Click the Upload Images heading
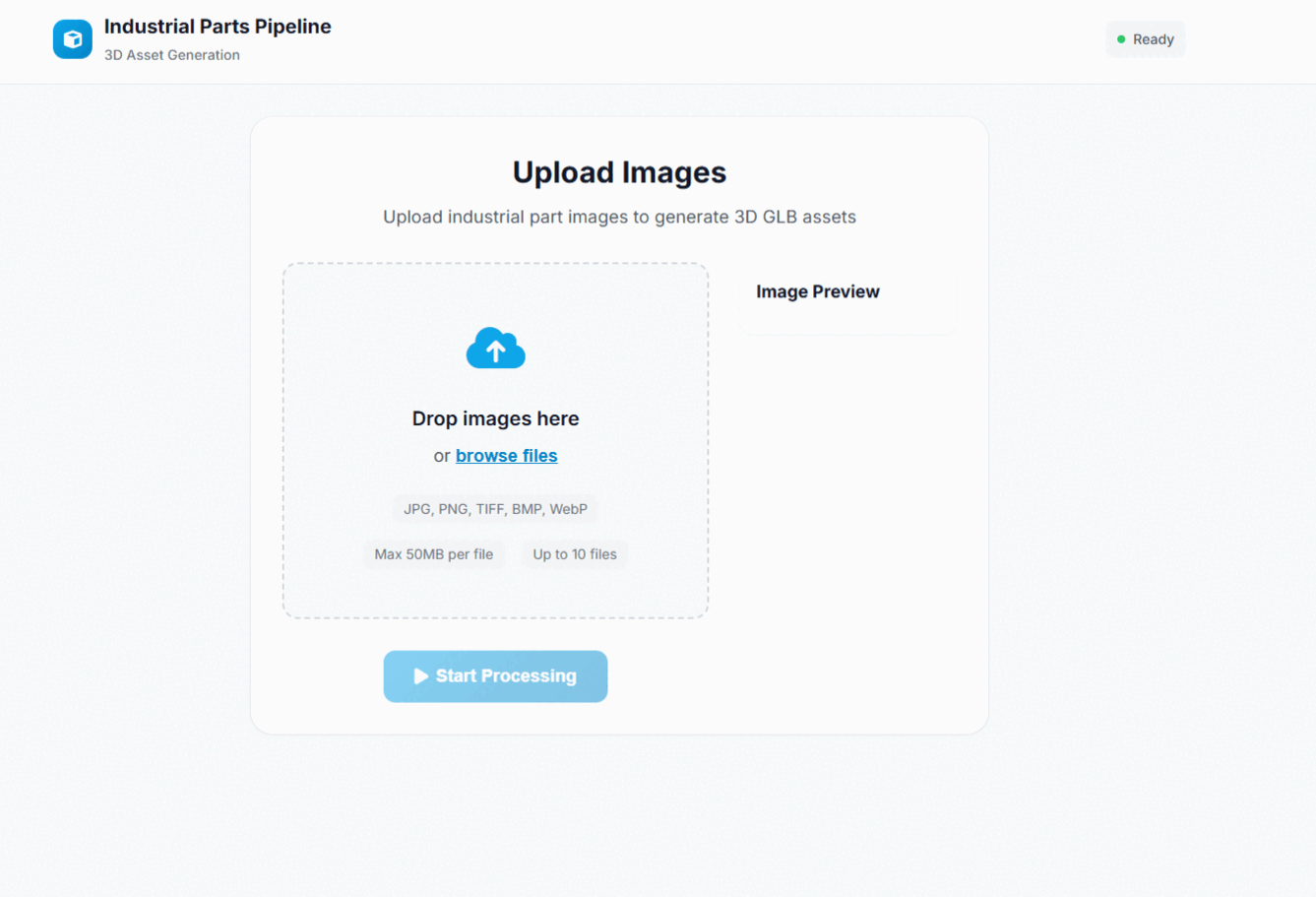 (619, 172)
